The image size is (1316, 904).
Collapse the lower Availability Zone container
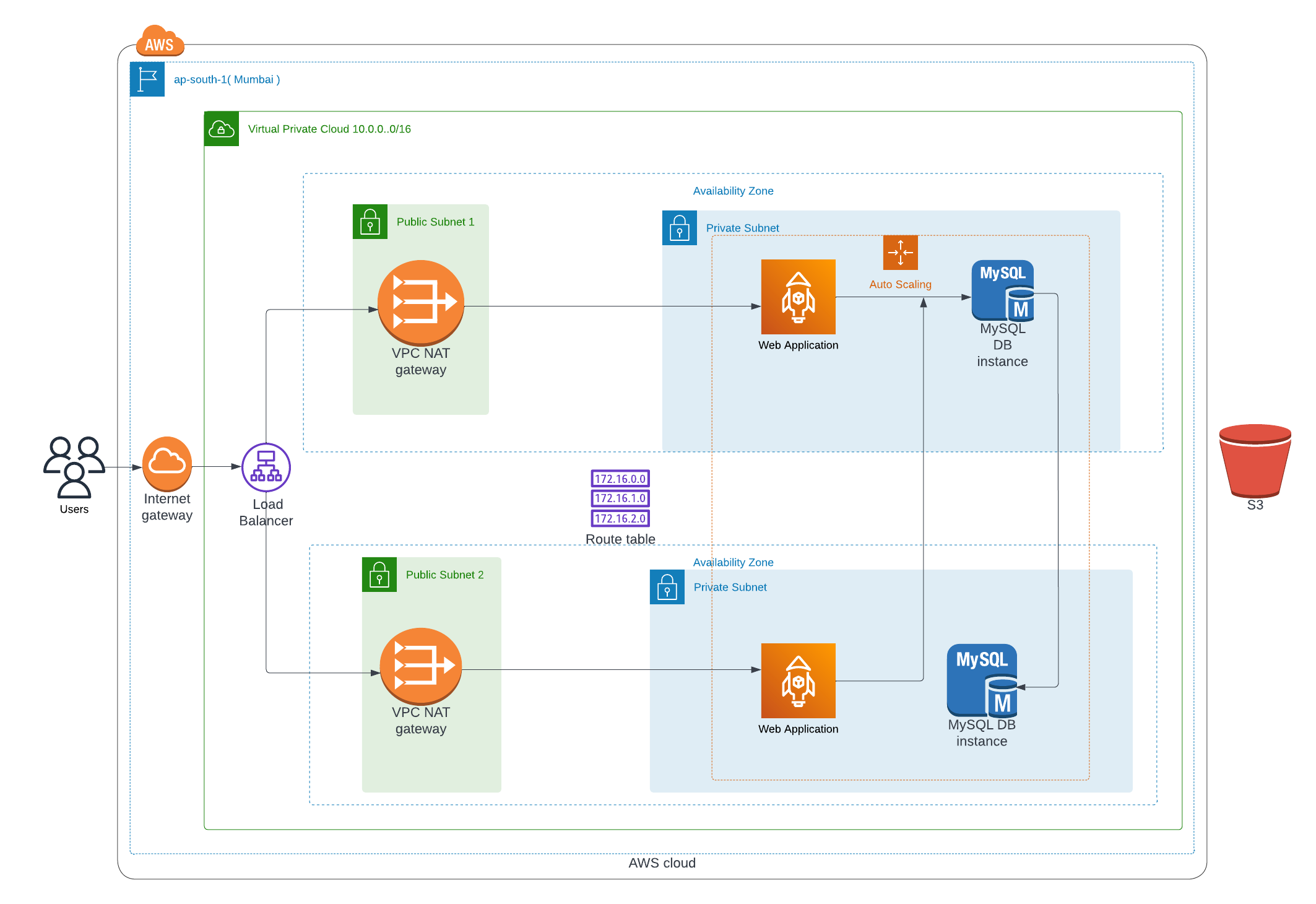734,562
